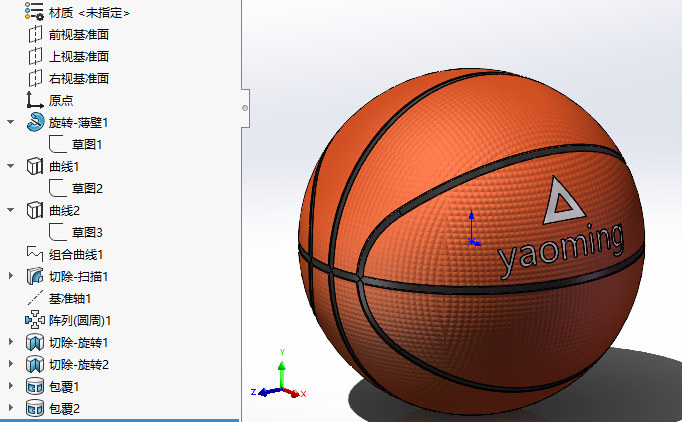Screen dimensions: 682x422
Task: Select the 组合曲线1 label
Action: pos(76,255)
